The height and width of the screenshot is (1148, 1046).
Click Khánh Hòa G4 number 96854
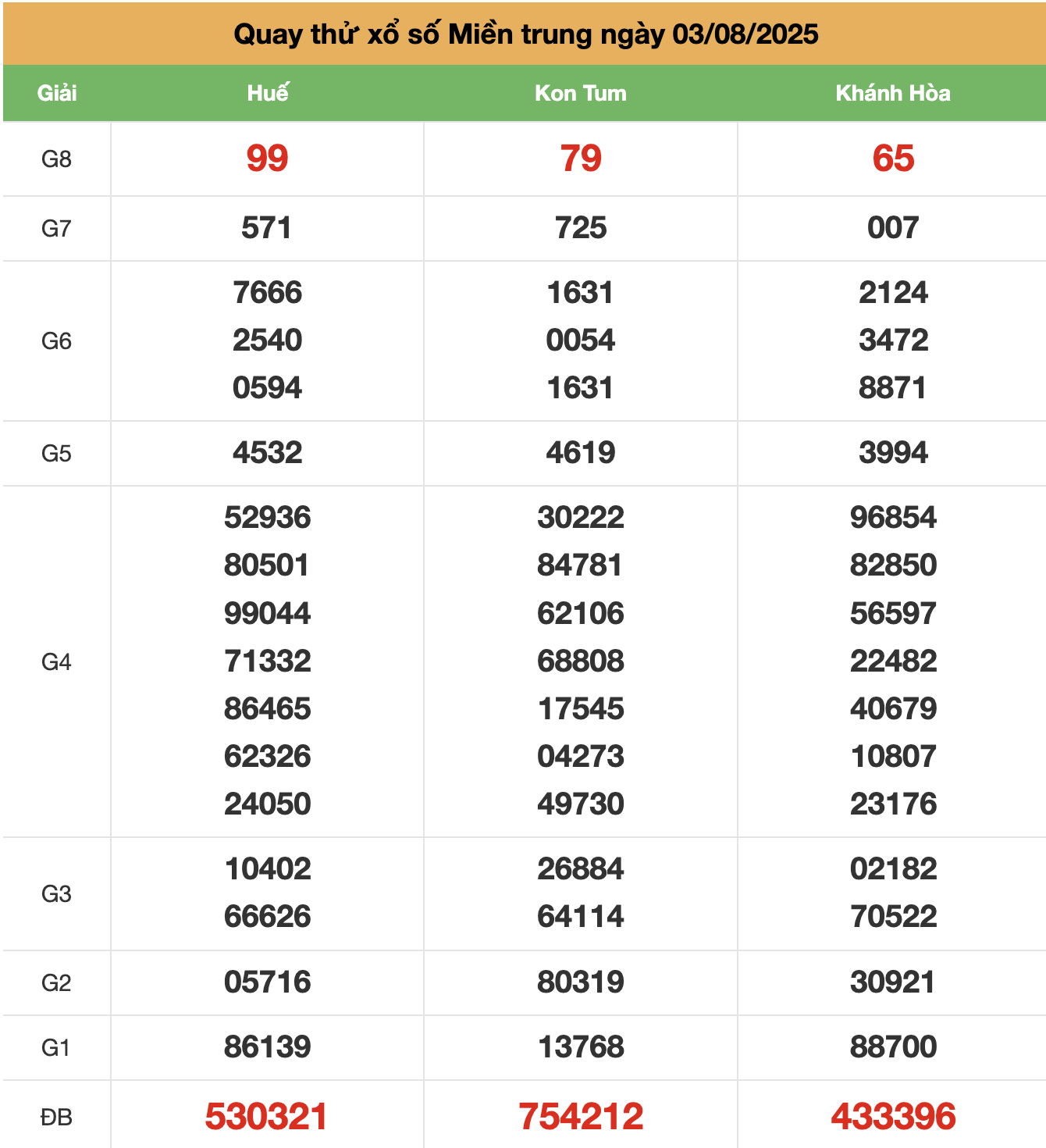(x=893, y=518)
